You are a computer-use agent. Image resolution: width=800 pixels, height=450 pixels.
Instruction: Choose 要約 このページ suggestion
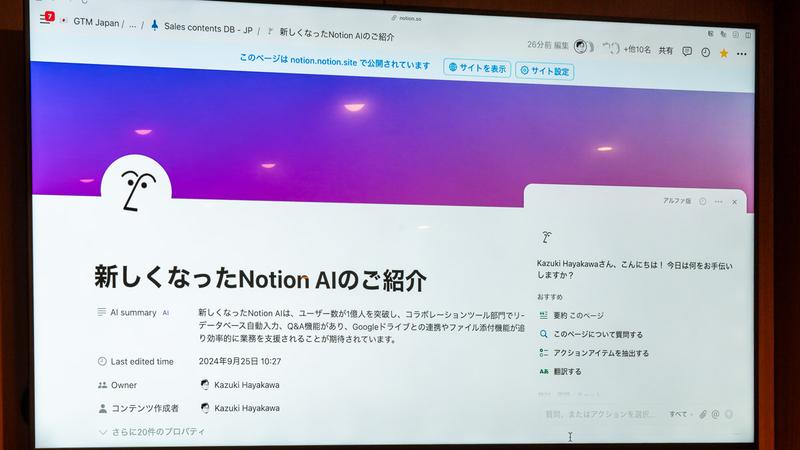coord(572,315)
